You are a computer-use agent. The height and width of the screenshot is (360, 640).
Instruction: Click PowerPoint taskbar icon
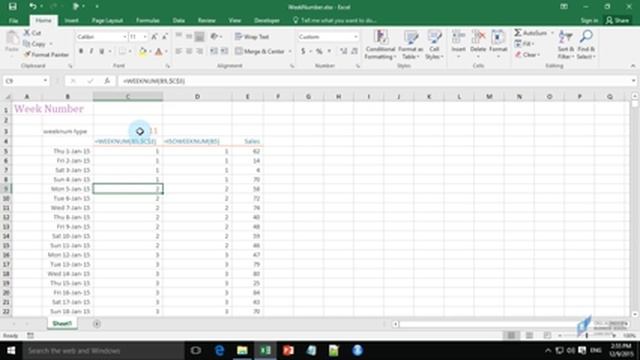coord(288,351)
